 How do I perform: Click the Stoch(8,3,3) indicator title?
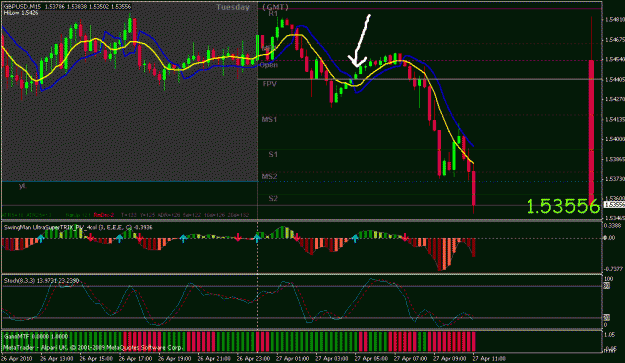point(41,281)
